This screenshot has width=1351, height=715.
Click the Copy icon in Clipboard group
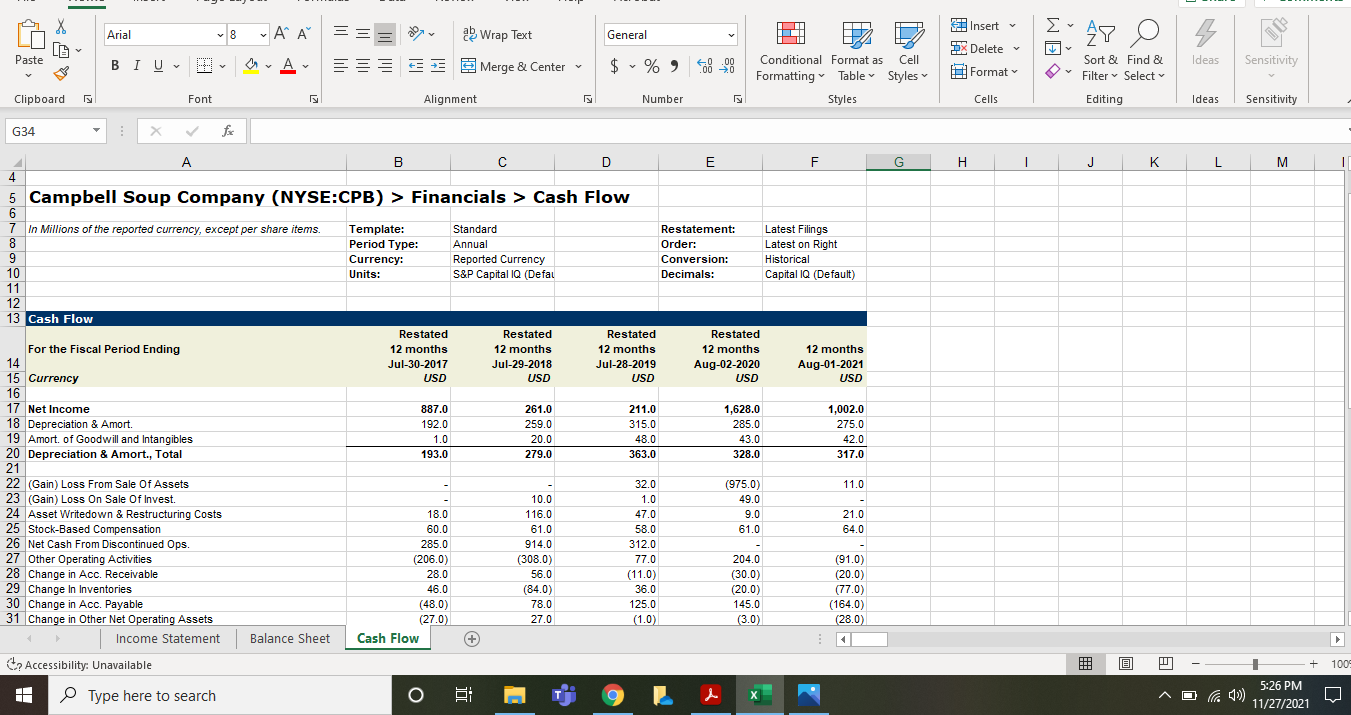click(62, 49)
